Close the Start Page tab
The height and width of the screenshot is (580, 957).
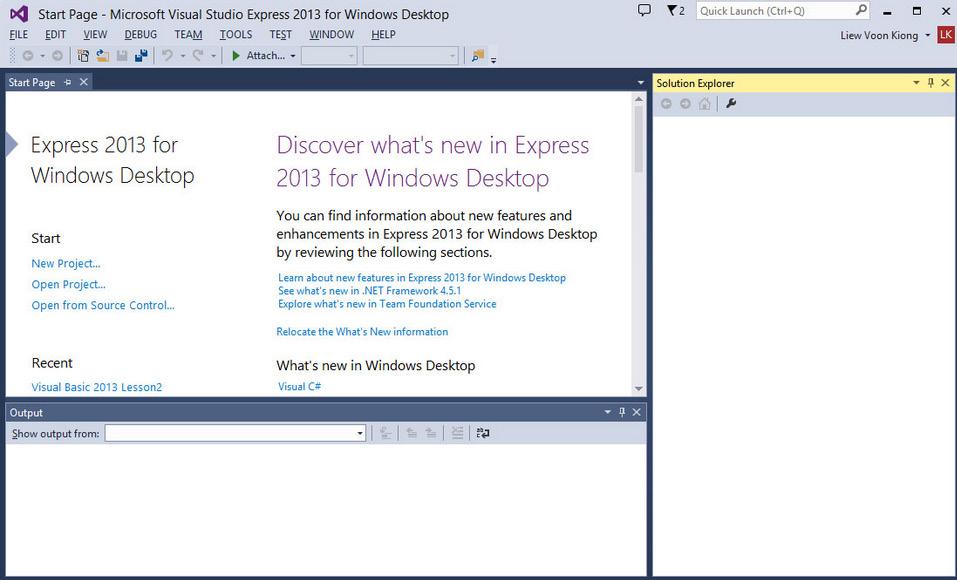pos(84,82)
